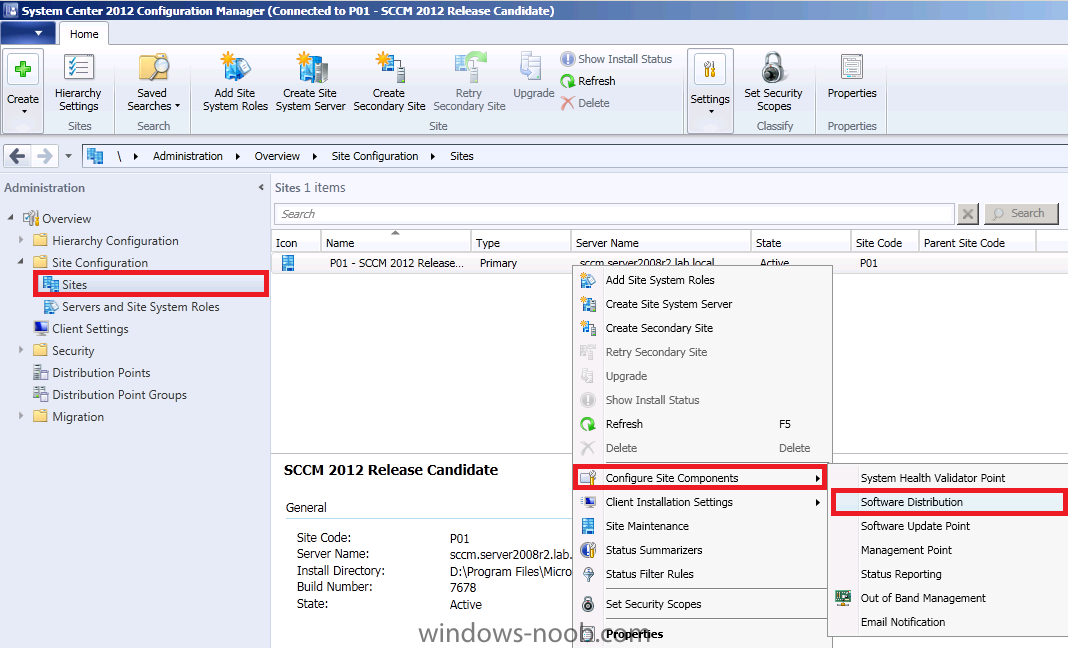Viewport: 1068px width, 648px height.
Task: Open the Saved Searches ribbon dropdown
Action: coord(153,82)
